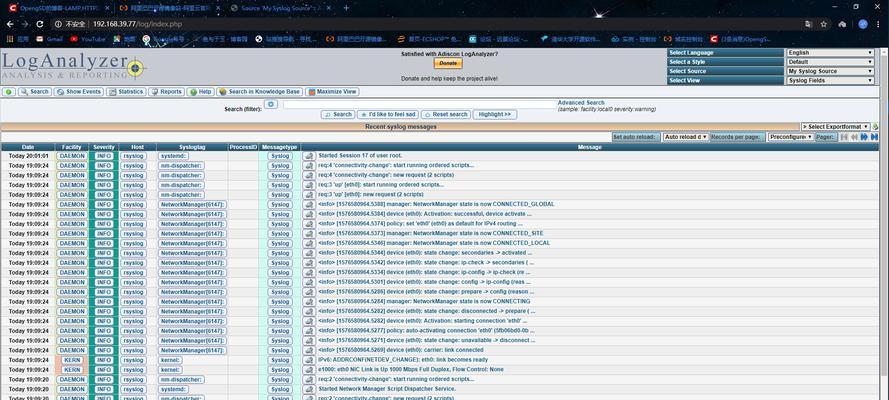Open details icon for 'e1000: eth0 NIC Link' row
Viewport: 889px width, 400px height.
(308, 369)
